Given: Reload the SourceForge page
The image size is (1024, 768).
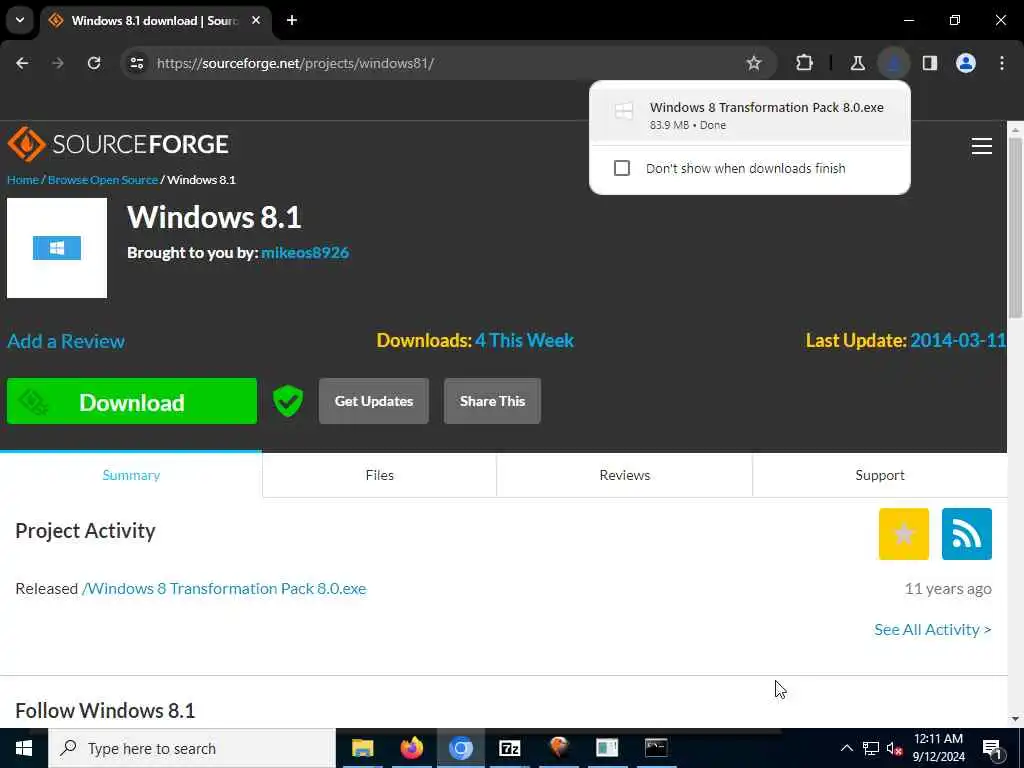Looking at the screenshot, I should tap(94, 63).
